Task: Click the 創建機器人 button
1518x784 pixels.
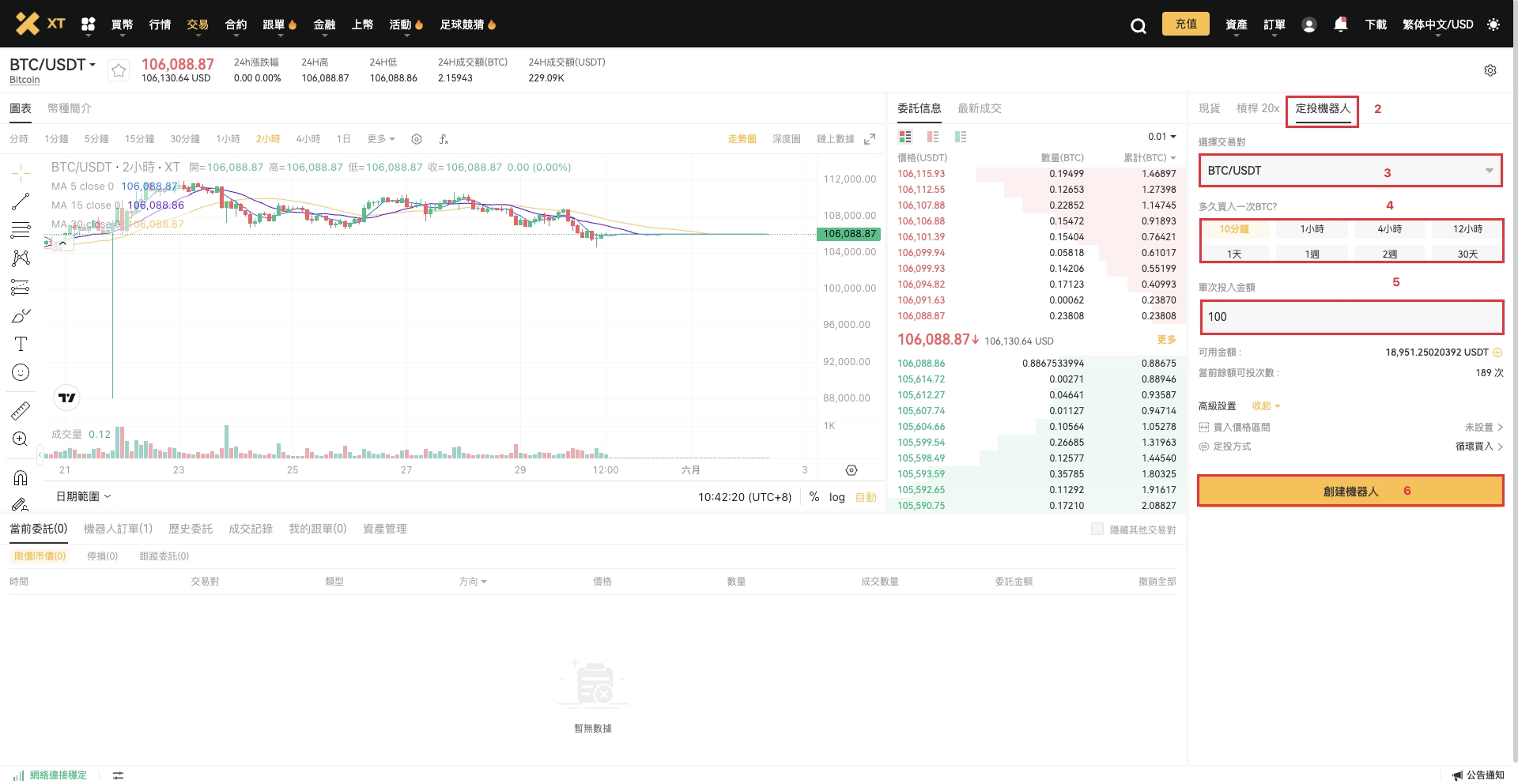Action: click(1350, 491)
